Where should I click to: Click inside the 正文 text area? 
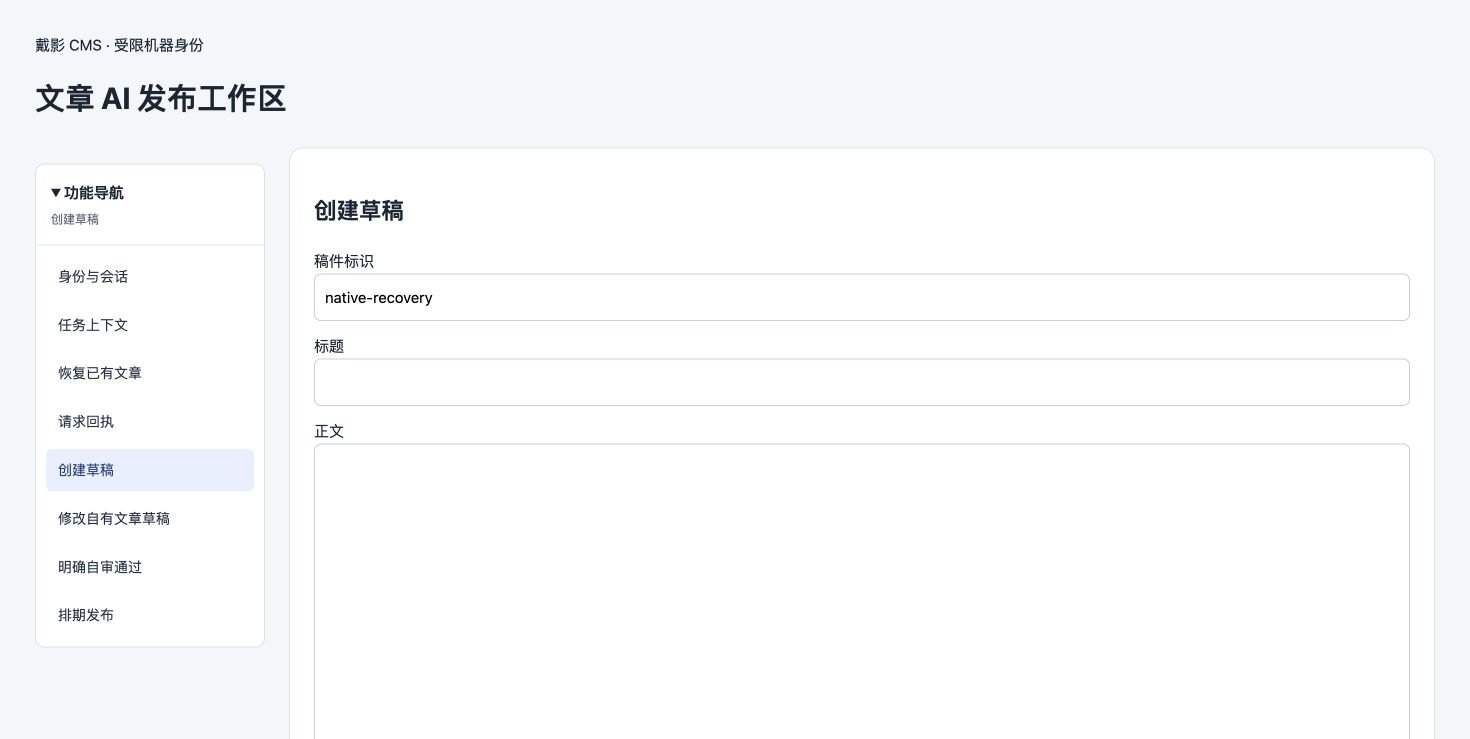click(862, 591)
